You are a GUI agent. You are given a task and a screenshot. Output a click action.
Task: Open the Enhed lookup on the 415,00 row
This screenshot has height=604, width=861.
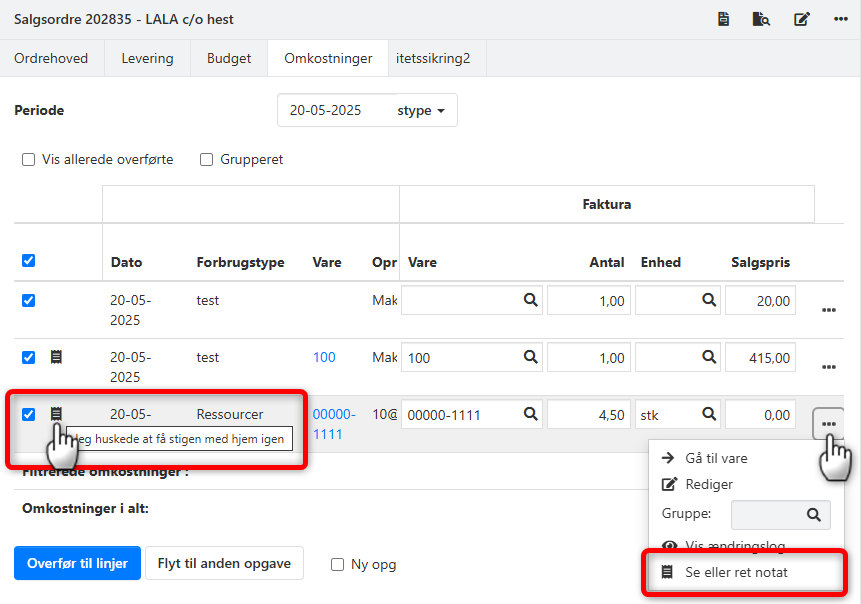pos(708,357)
